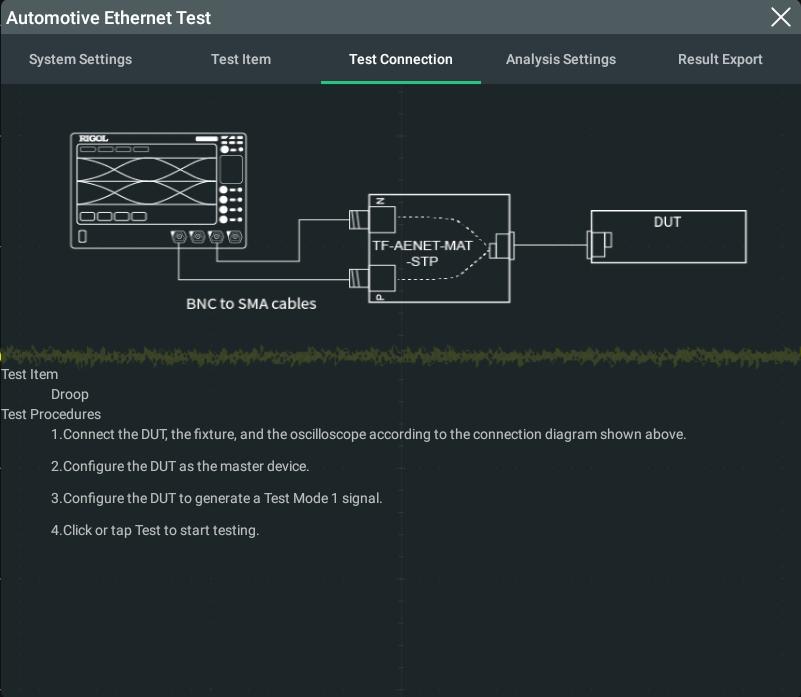Viewport: 801px width, 697px height.
Task: Close the Automotive Ethernet Test dialog
Action: [780, 17]
